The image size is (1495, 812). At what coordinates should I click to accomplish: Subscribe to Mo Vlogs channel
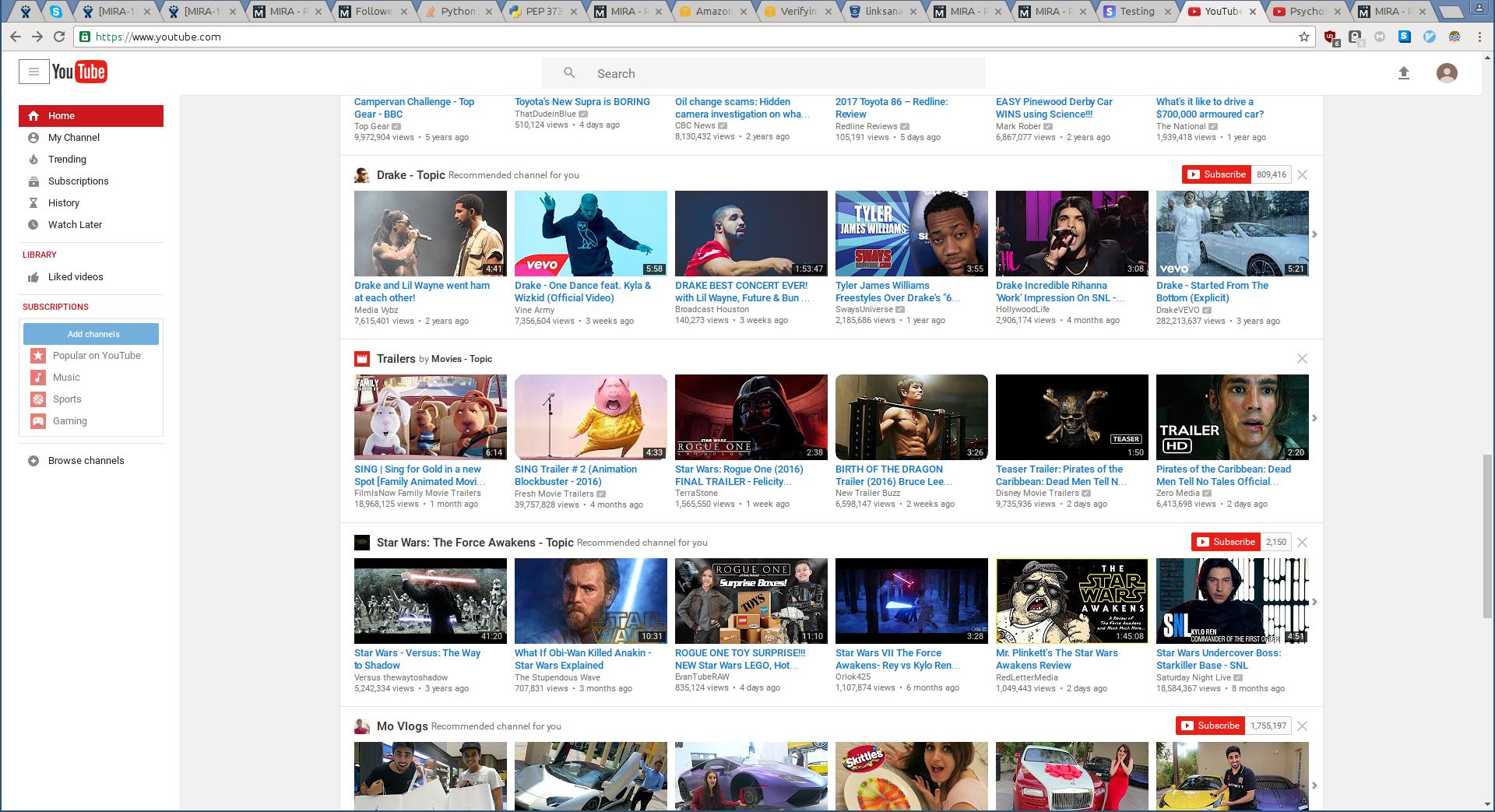point(1210,726)
